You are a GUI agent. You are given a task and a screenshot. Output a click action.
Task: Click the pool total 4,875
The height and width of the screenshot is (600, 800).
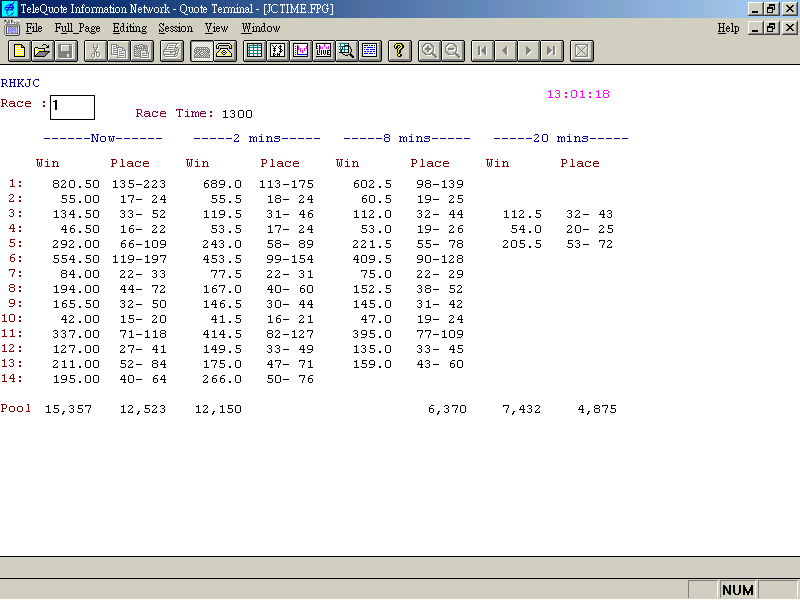pyautogui.click(x=597, y=409)
